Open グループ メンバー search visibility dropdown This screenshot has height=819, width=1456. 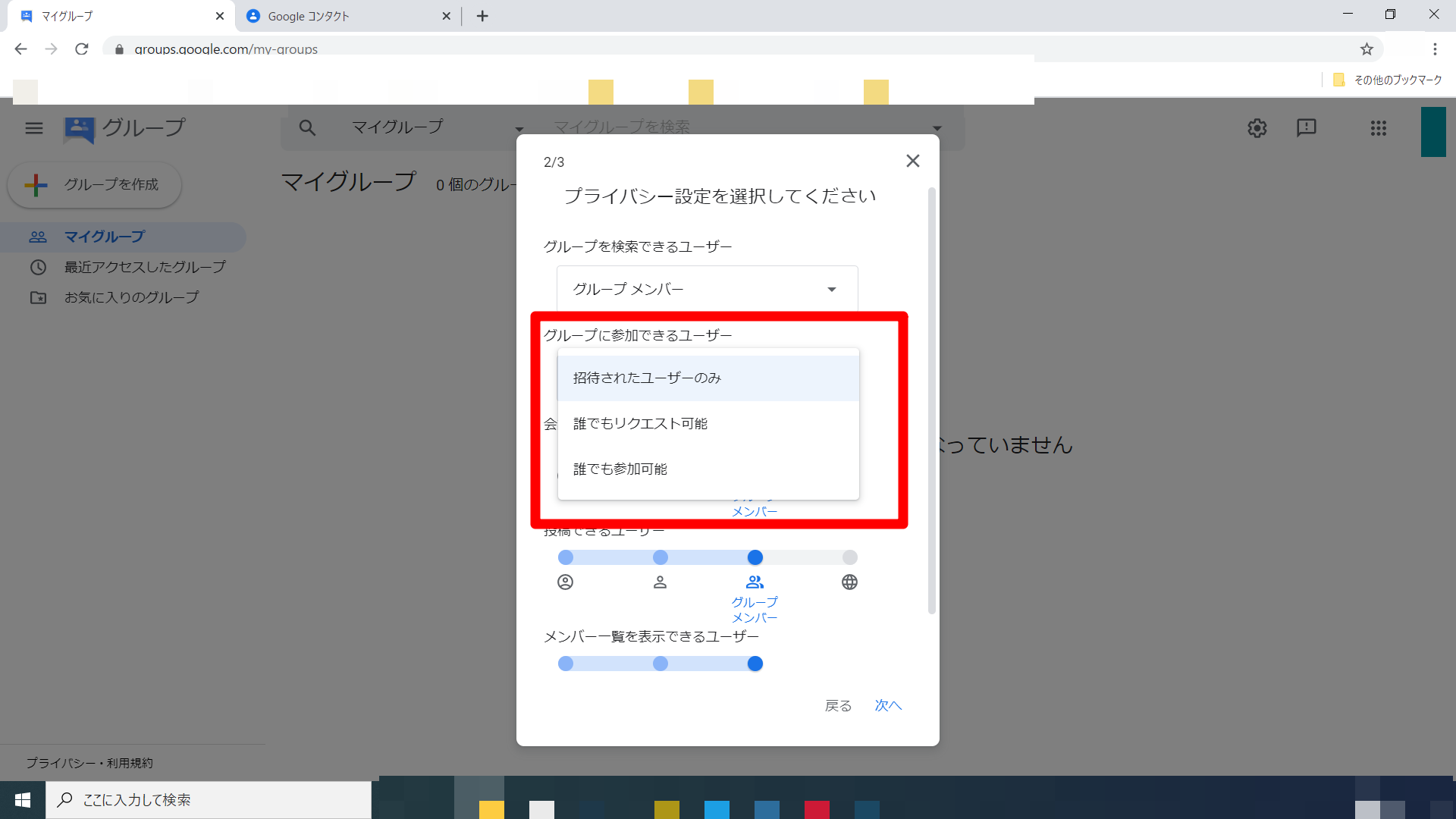pyautogui.click(x=707, y=289)
